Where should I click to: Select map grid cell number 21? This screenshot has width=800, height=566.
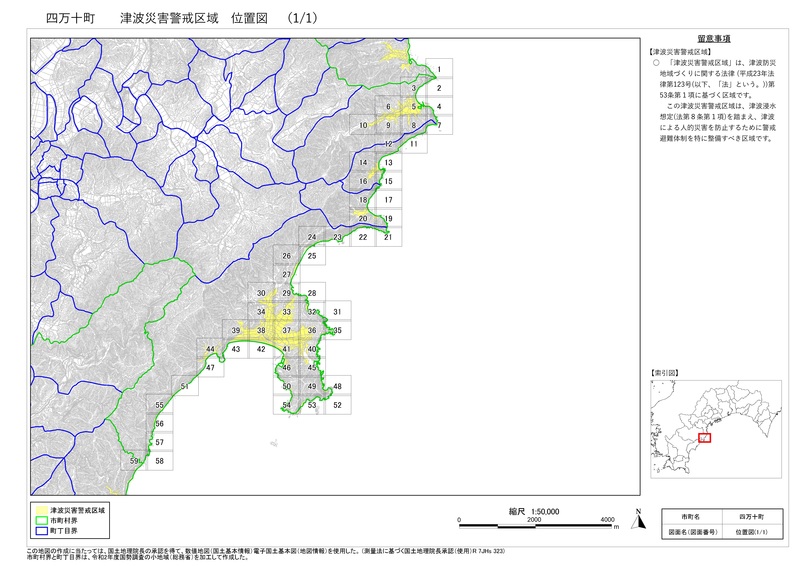pyautogui.click(x=388, y=237)
